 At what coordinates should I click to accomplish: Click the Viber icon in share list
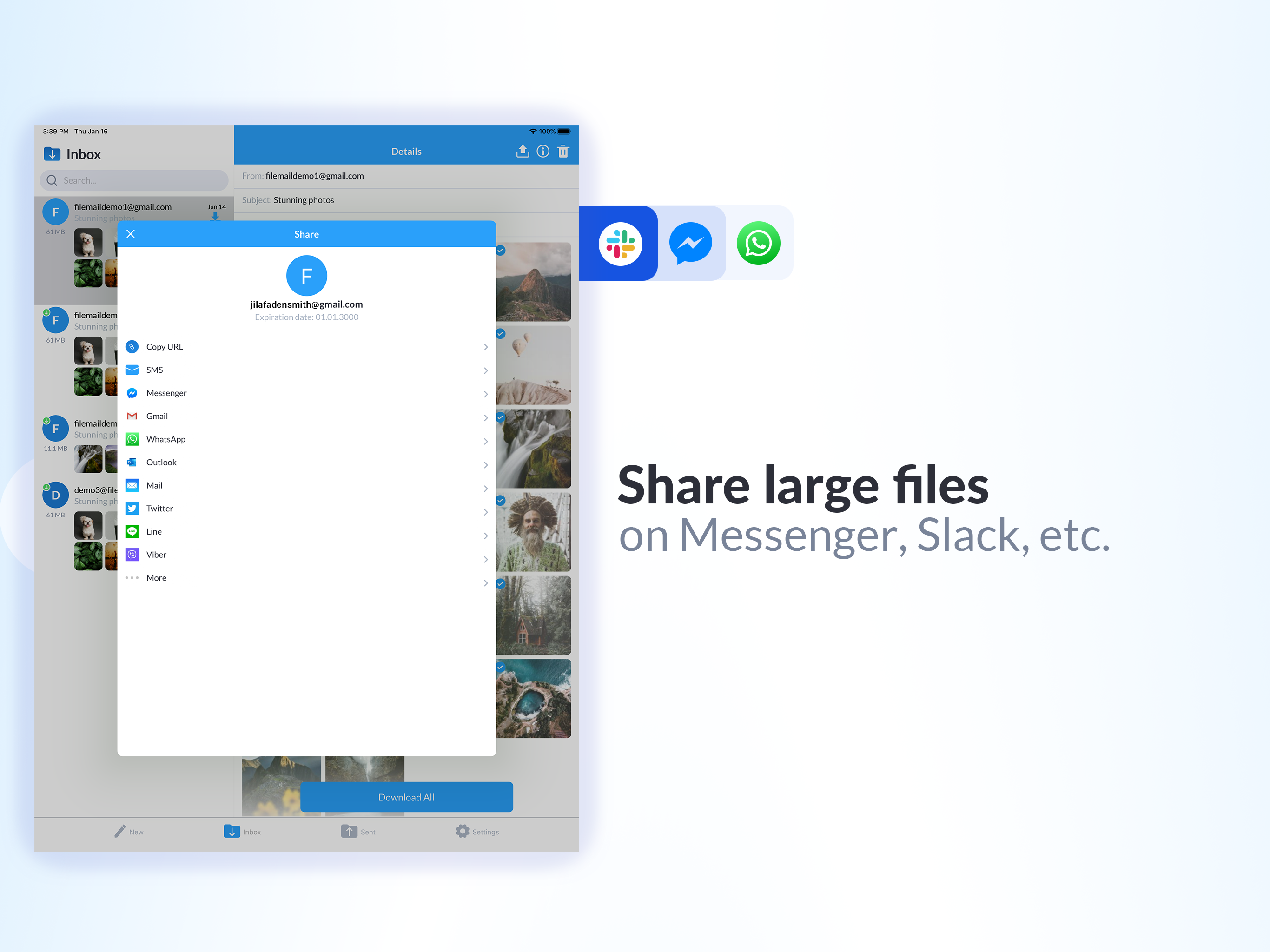pos(132,555)
